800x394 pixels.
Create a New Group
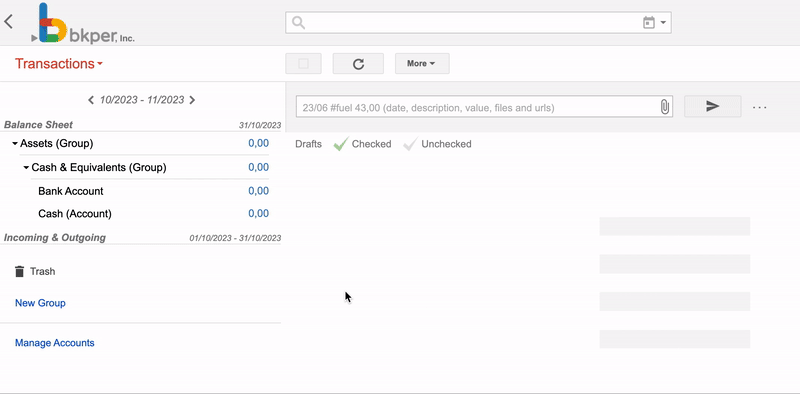click(x=40, y=303)
